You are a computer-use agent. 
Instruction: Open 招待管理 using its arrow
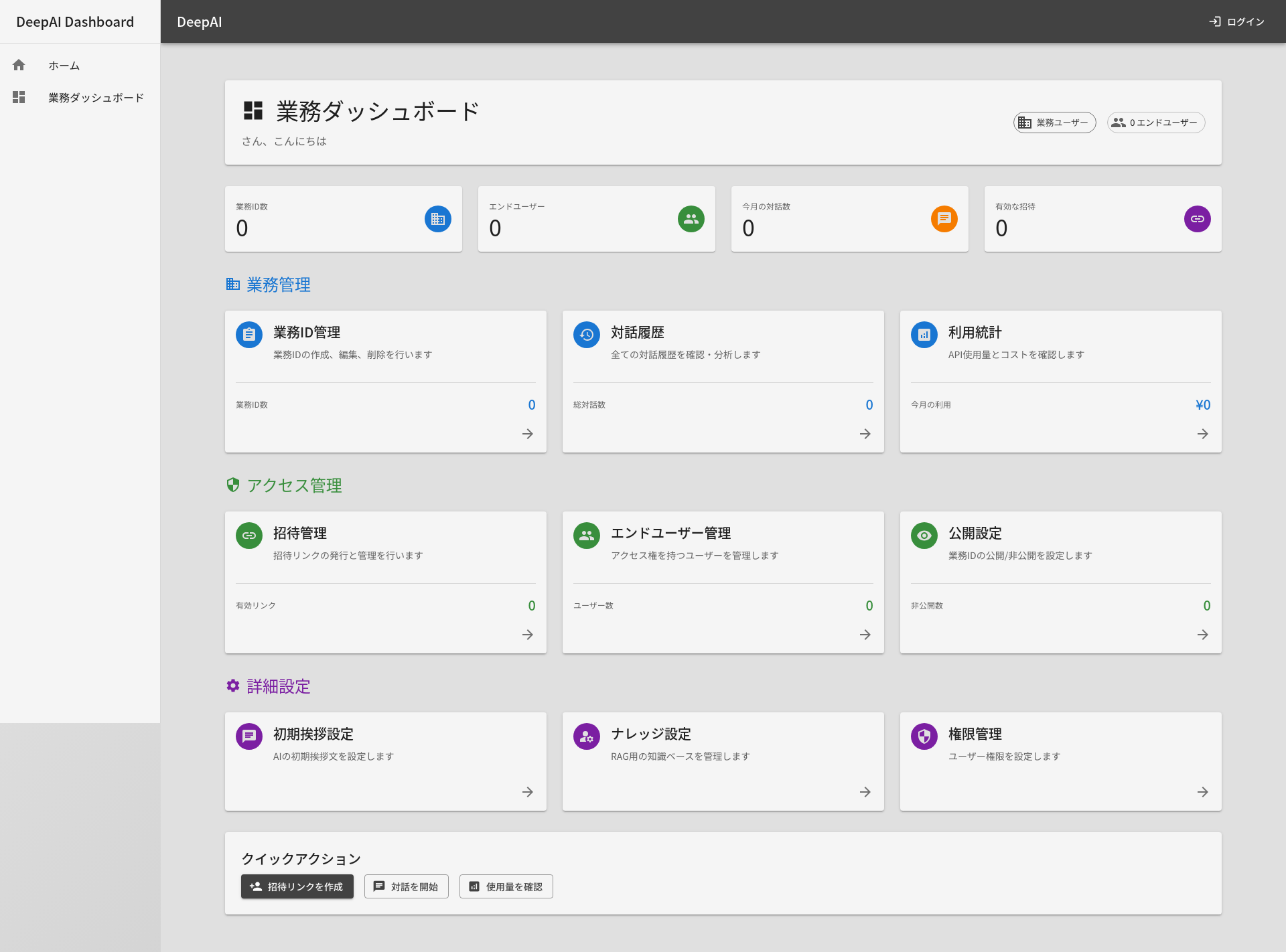coord(528,635)
